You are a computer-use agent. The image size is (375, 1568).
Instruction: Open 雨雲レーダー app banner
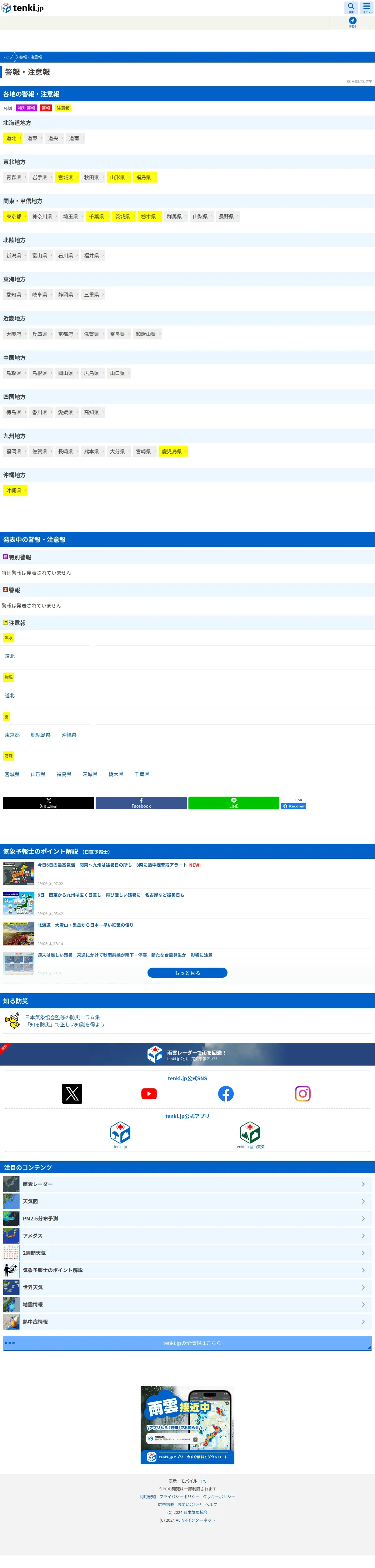click(x=187, y=1054)
